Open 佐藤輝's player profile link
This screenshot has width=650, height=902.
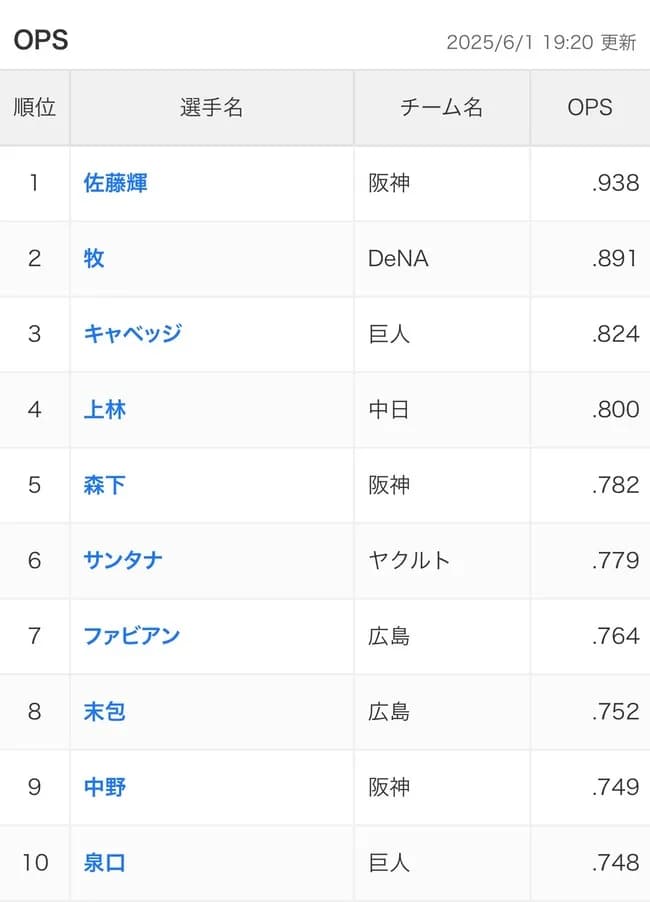coord(116,183)
